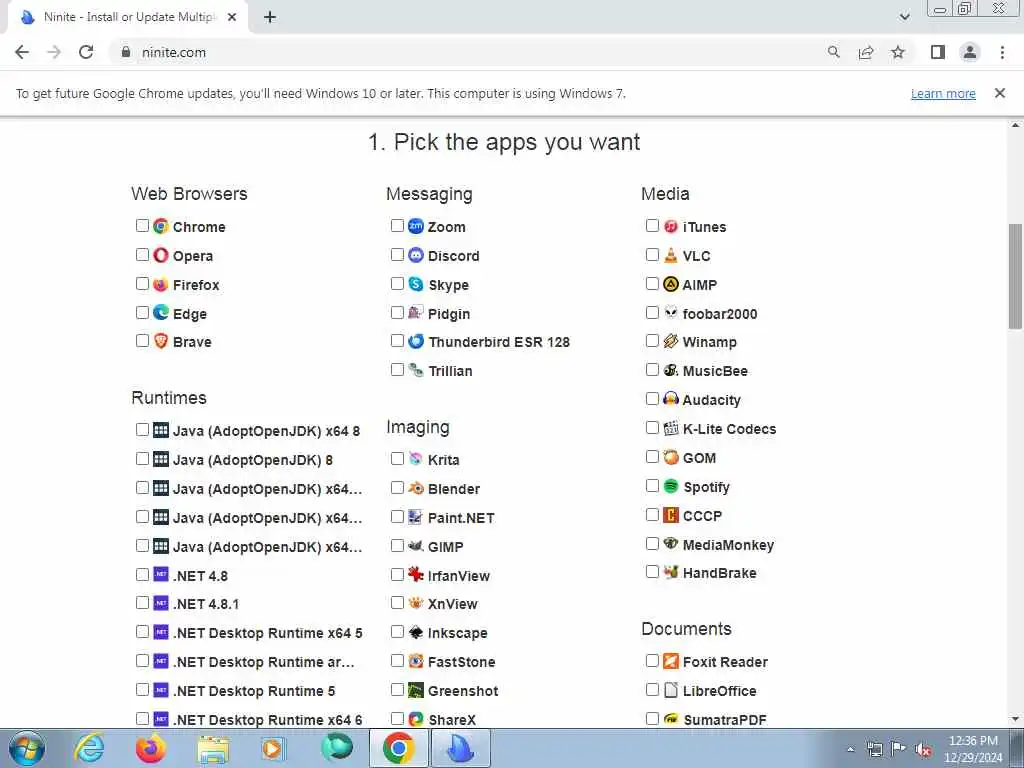Click the Discord icon
Screen dimensions: 1024x768
(416, 255)
